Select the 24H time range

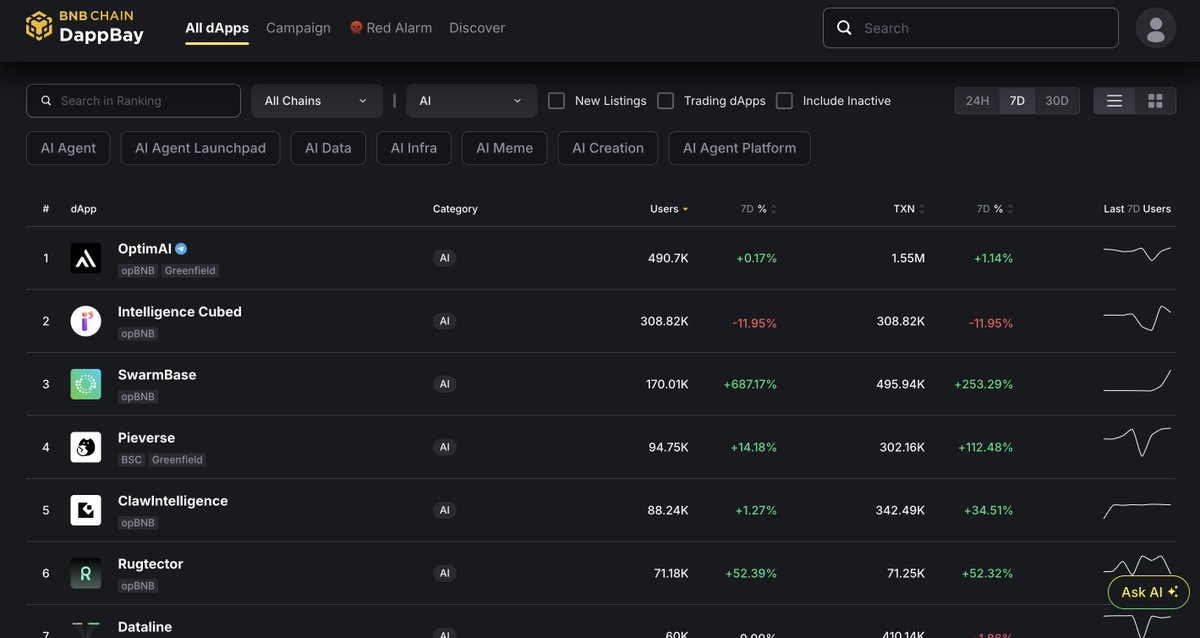point(977,101)
